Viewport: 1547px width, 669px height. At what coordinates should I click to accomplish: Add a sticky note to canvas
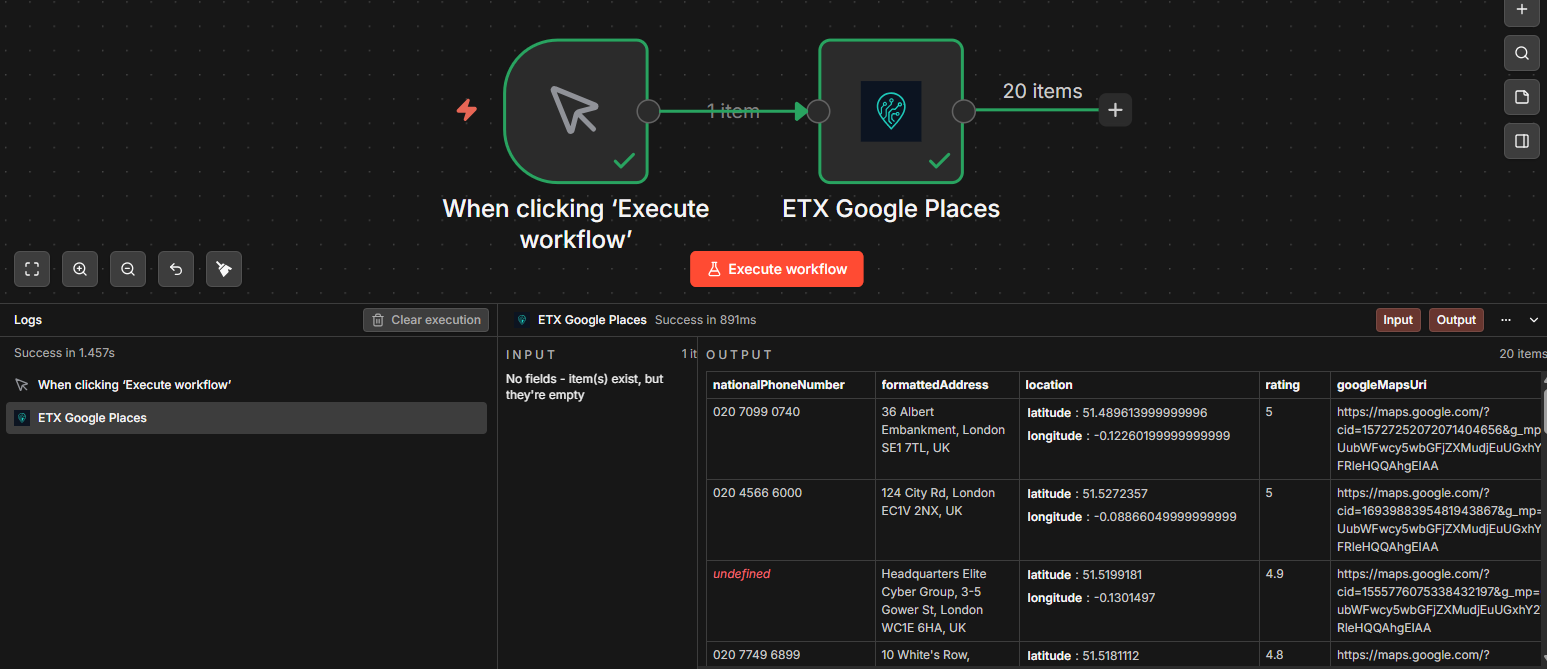coord(1522,97)
